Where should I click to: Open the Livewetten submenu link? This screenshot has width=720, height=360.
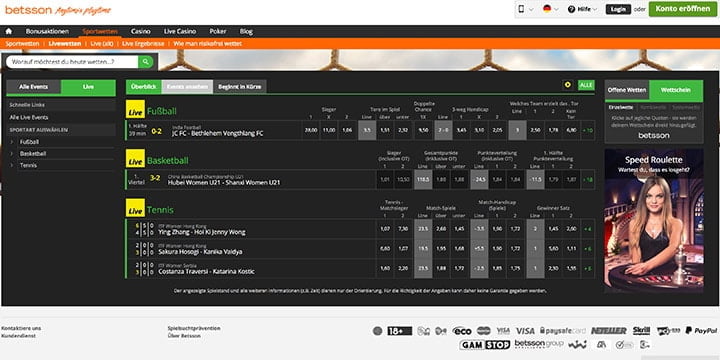(x=65, y=44)
